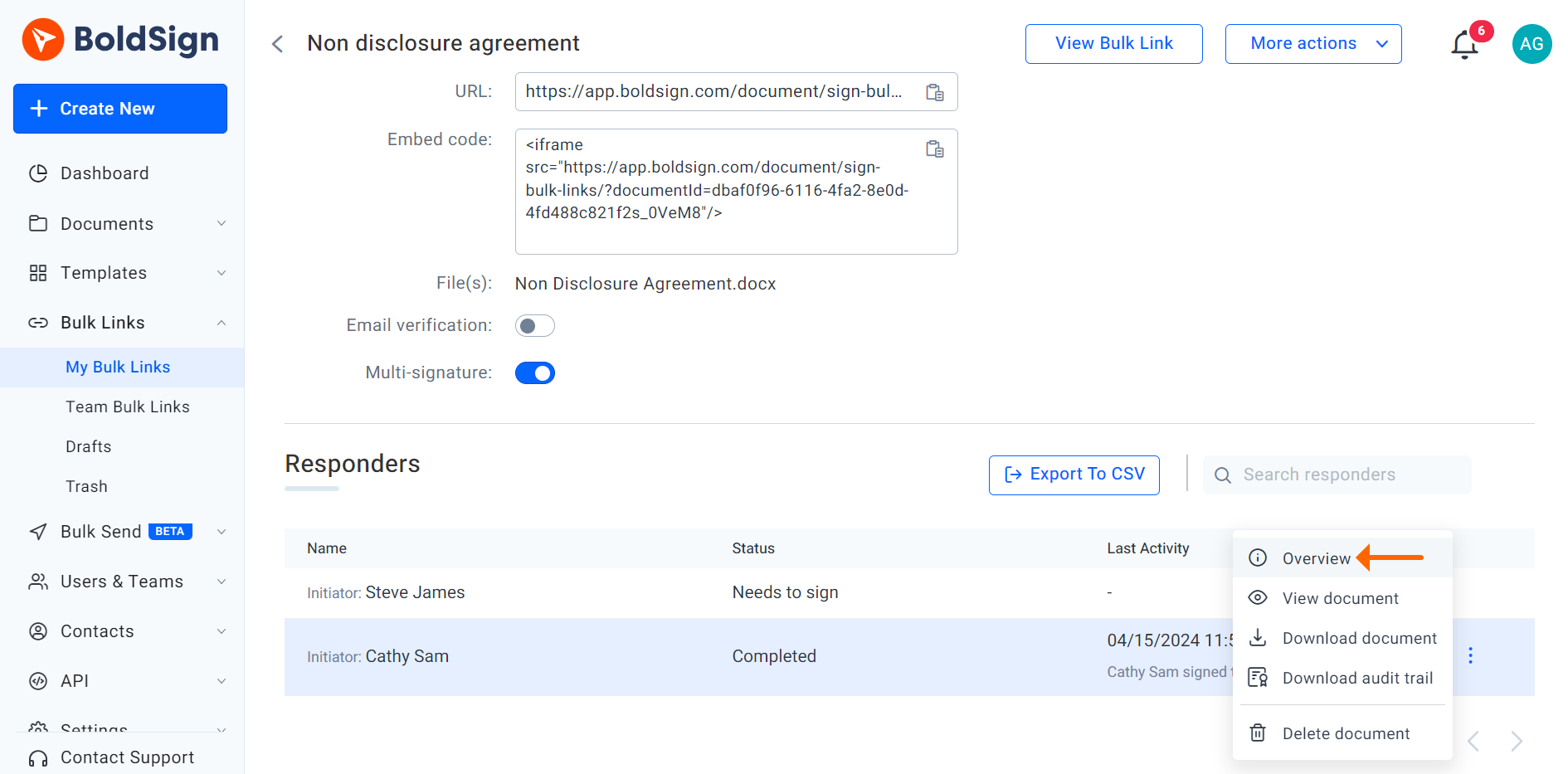Click the URL text field

[736, 92]
